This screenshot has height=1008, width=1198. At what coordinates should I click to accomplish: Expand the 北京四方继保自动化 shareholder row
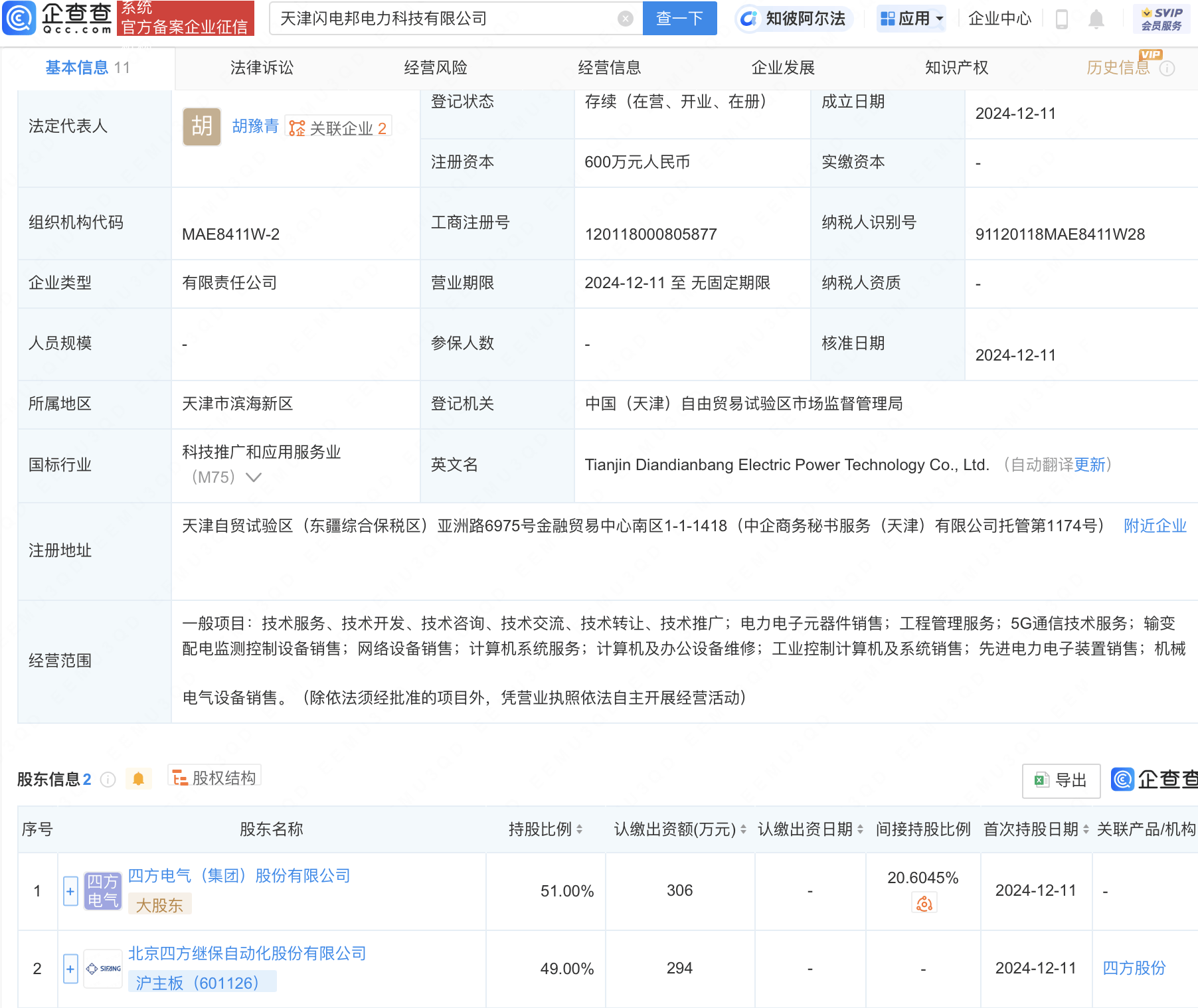[x=70, y=969]
